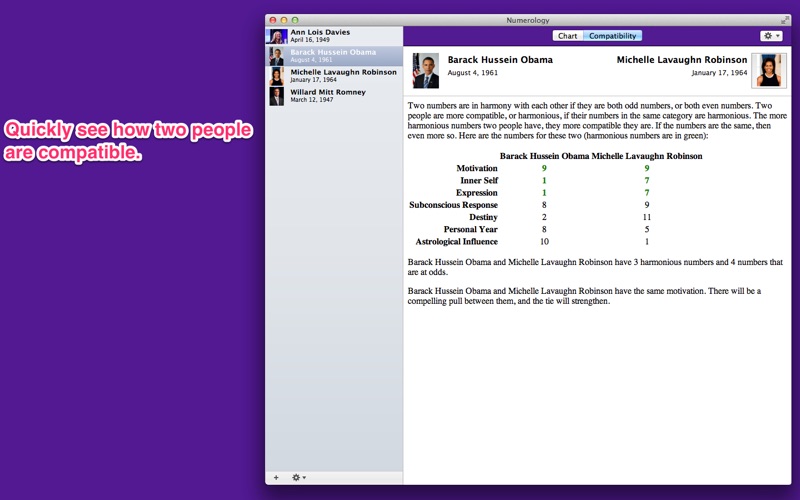The width and height of the screenshot is (800, 500).
Task: Click Barack Obama's sidebar photo thumbnail
Action: (x=277, y=57)
